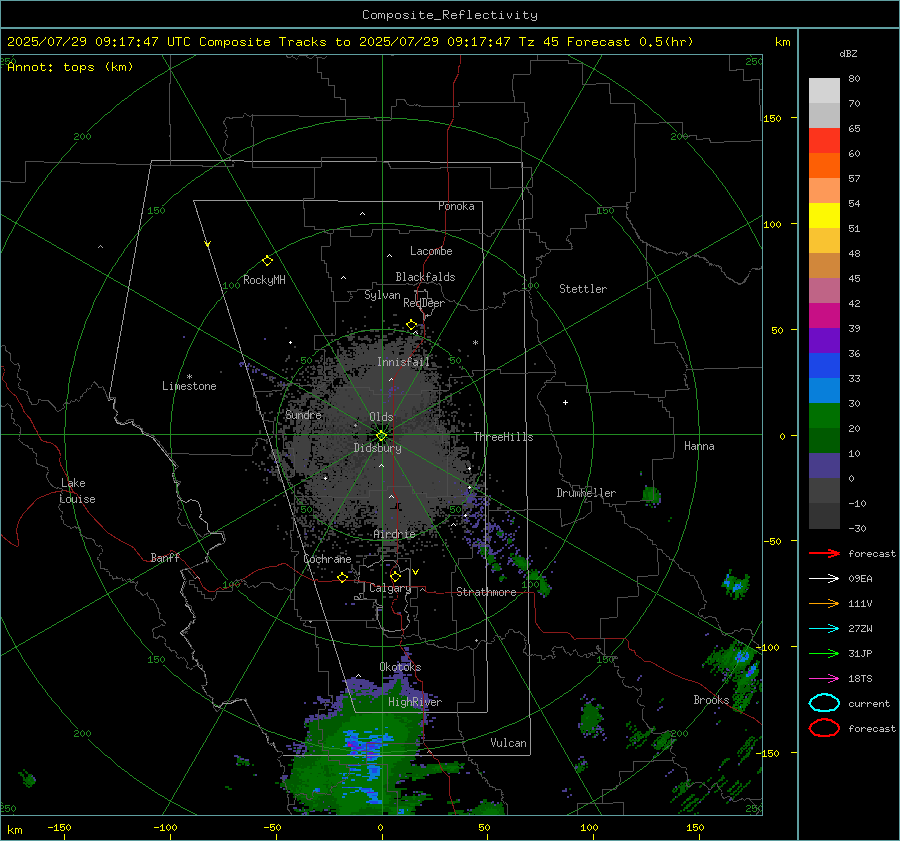Click the 51 dBZ yellow color swatch
Image resolution: width=900 pixels, height=841 pixels.
coord(824,216)
